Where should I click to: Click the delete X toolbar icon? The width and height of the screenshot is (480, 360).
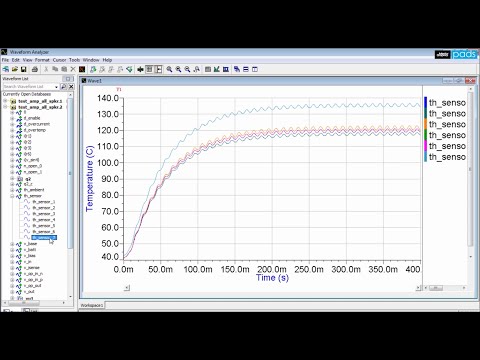tap(73, 69)
